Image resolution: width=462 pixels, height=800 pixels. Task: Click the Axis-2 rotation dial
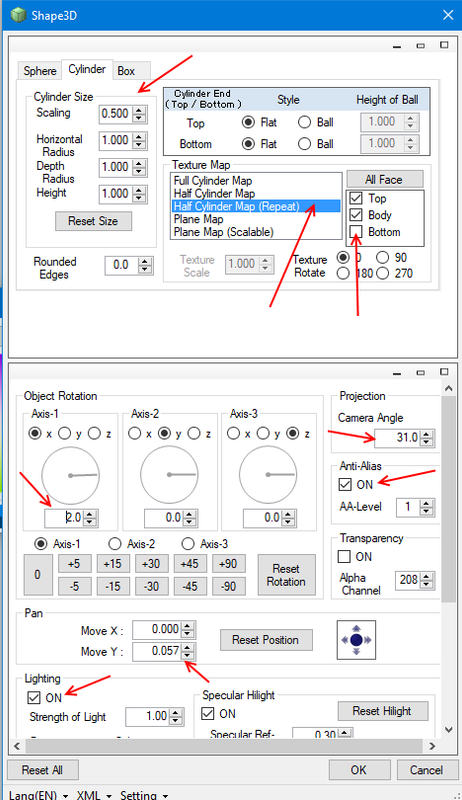coord(169,475)
